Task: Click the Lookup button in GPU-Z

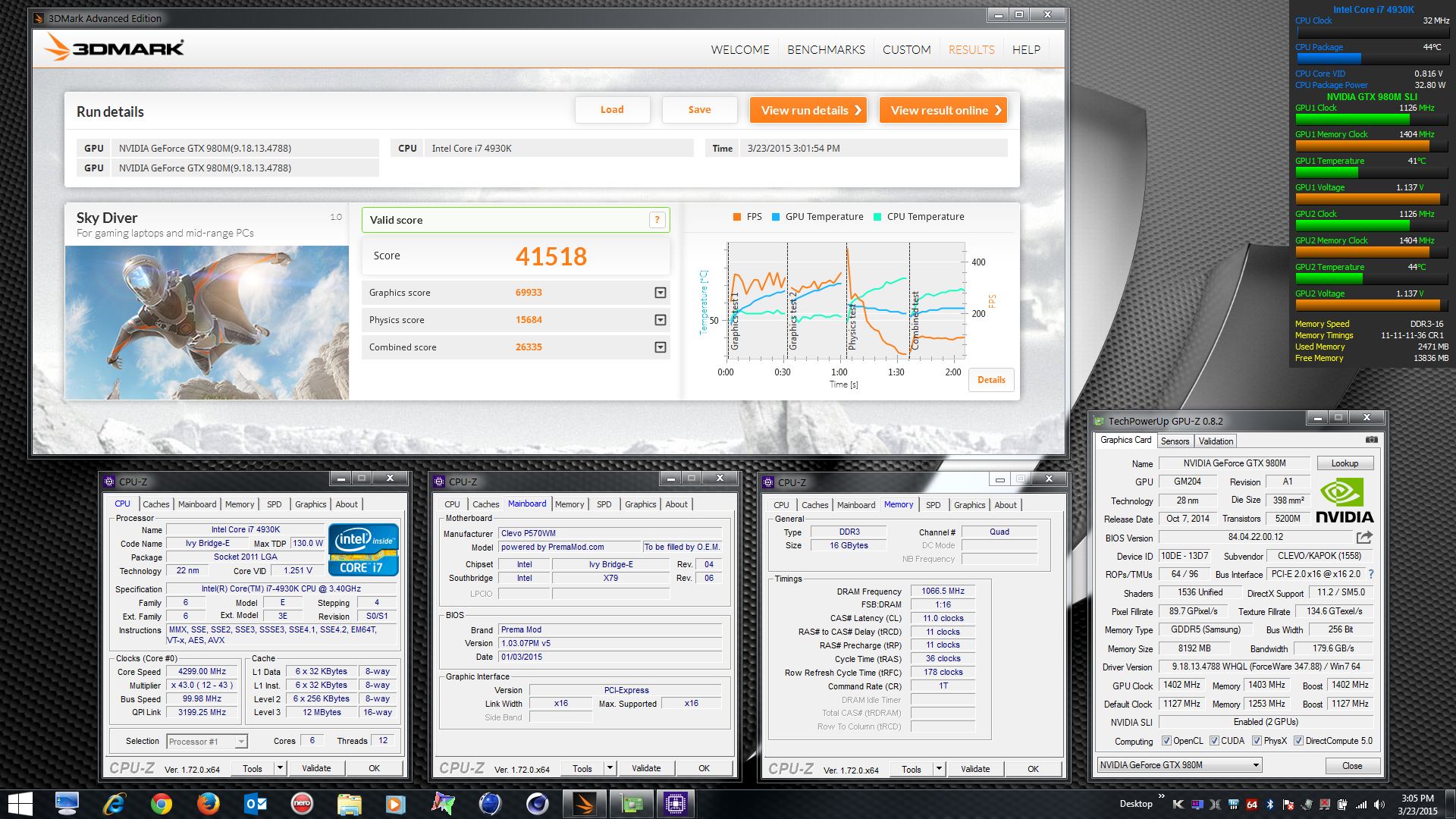Action: pos(1344,463)
